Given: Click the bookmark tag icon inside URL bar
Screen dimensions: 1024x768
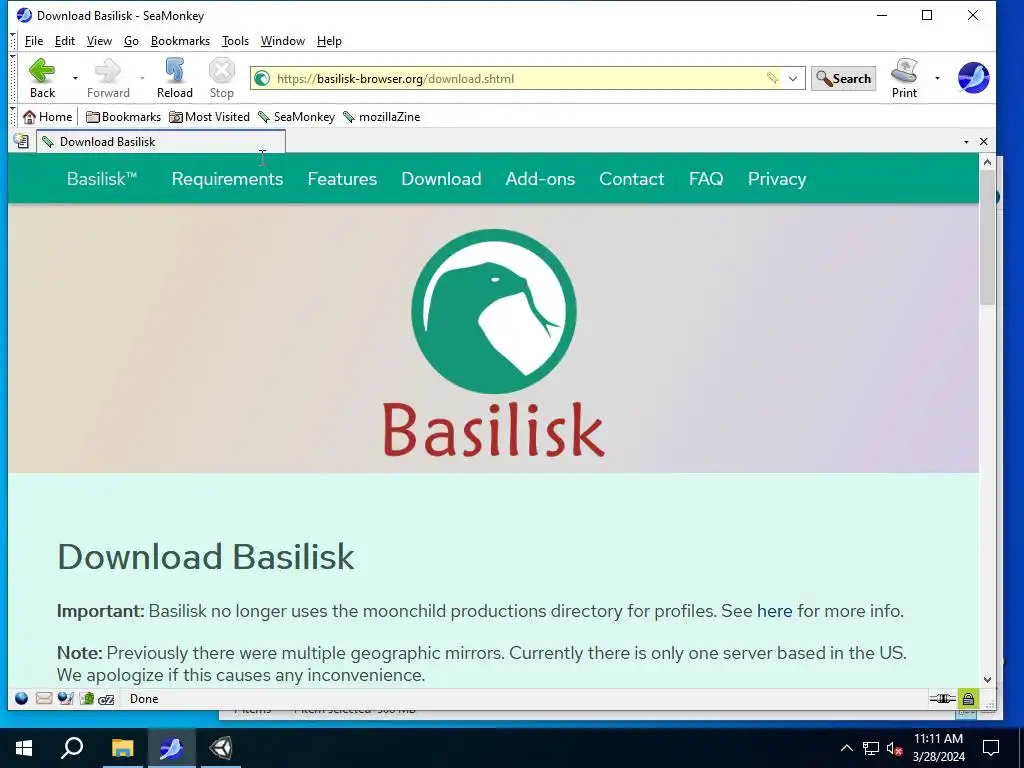Looking at the screenshot, I should (772, 78).
